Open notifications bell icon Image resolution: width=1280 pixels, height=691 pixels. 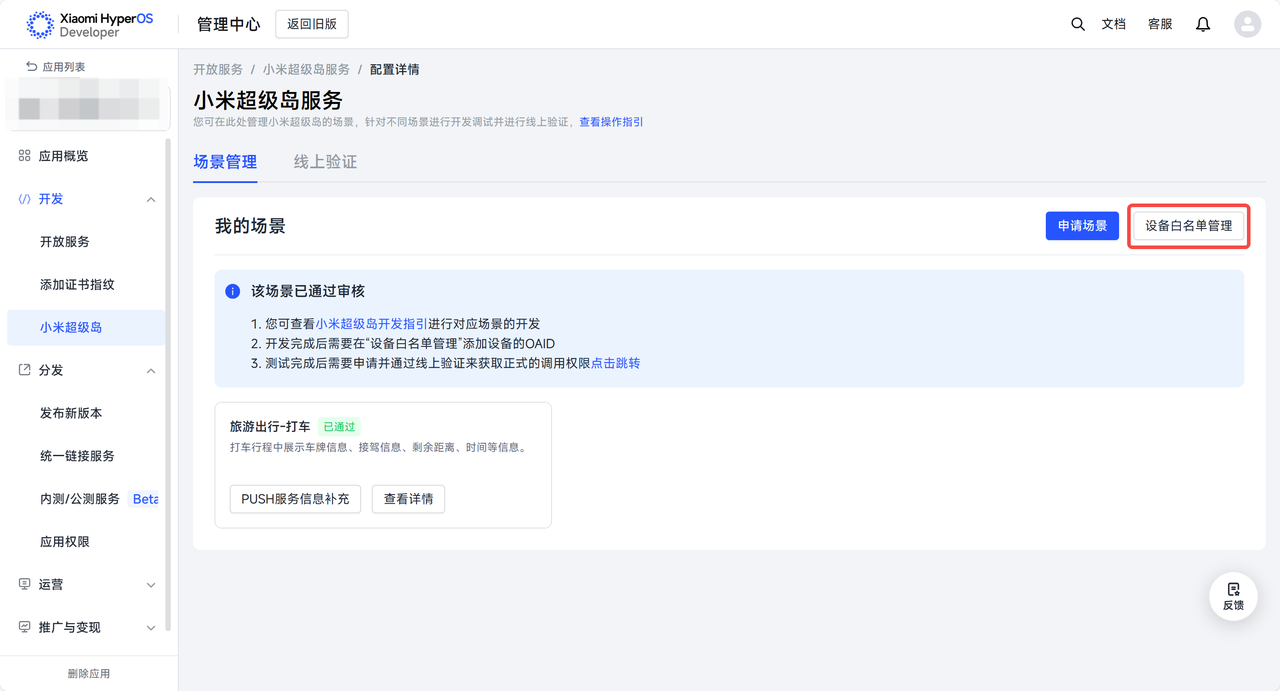tap(1203, 24)
